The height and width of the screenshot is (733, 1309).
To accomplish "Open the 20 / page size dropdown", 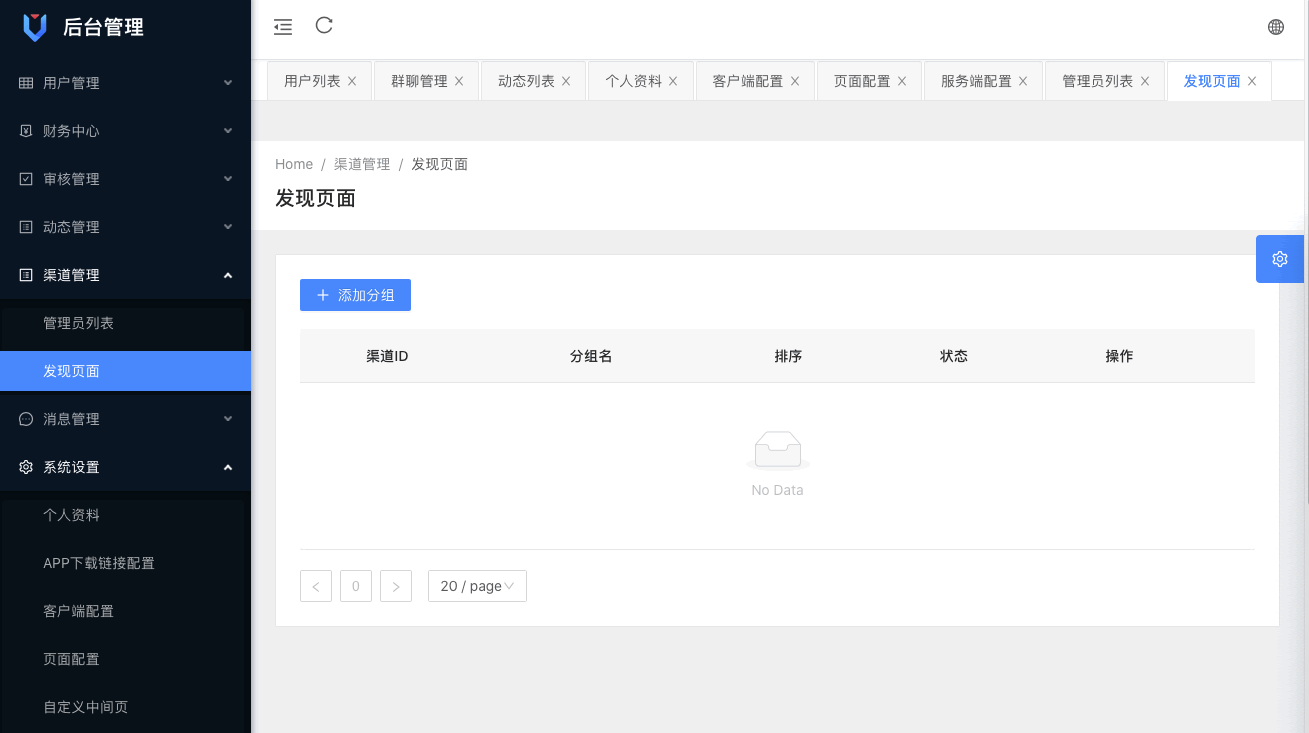I will [477, 586].
